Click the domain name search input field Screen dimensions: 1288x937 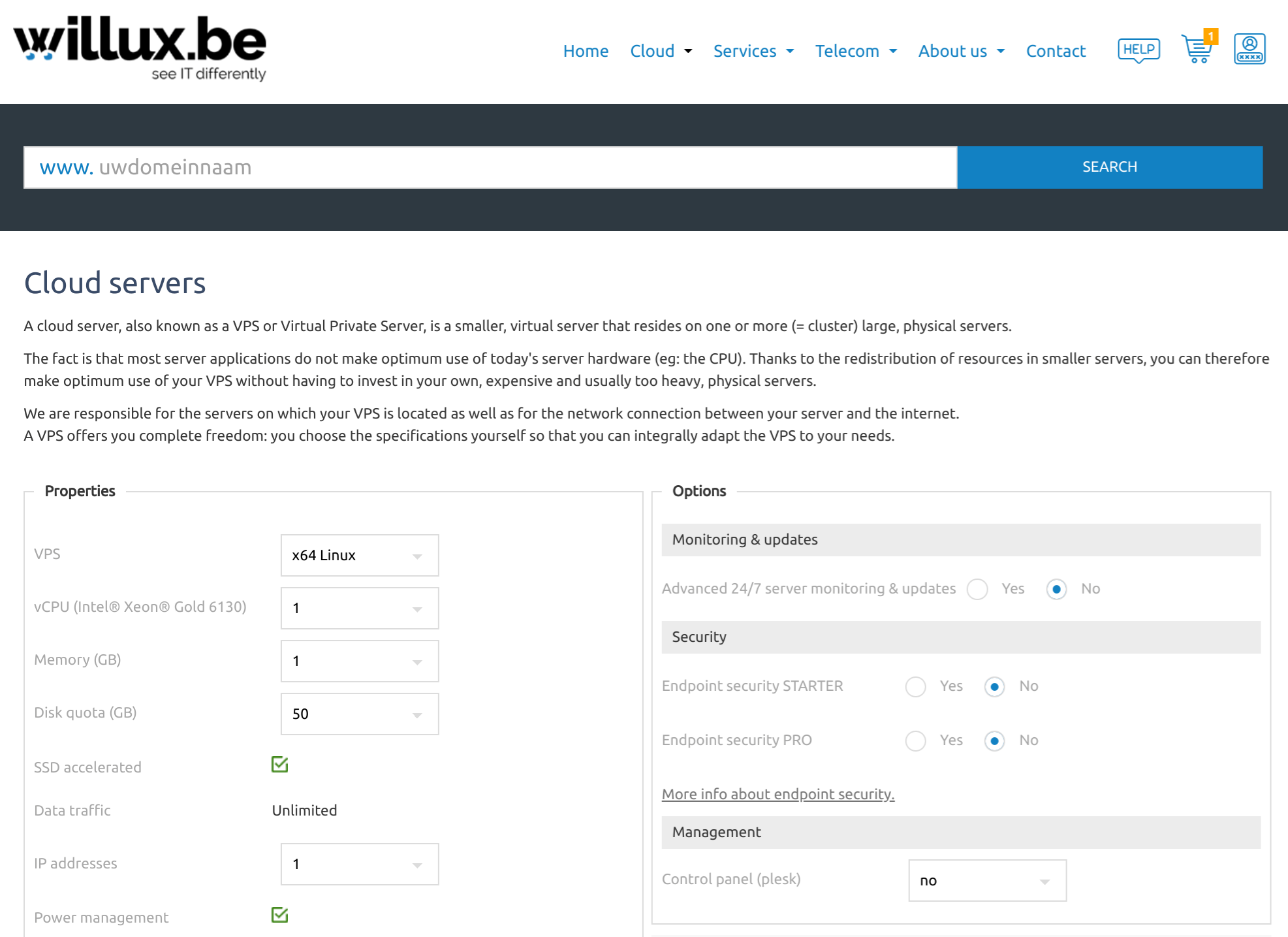pos(490,167)
